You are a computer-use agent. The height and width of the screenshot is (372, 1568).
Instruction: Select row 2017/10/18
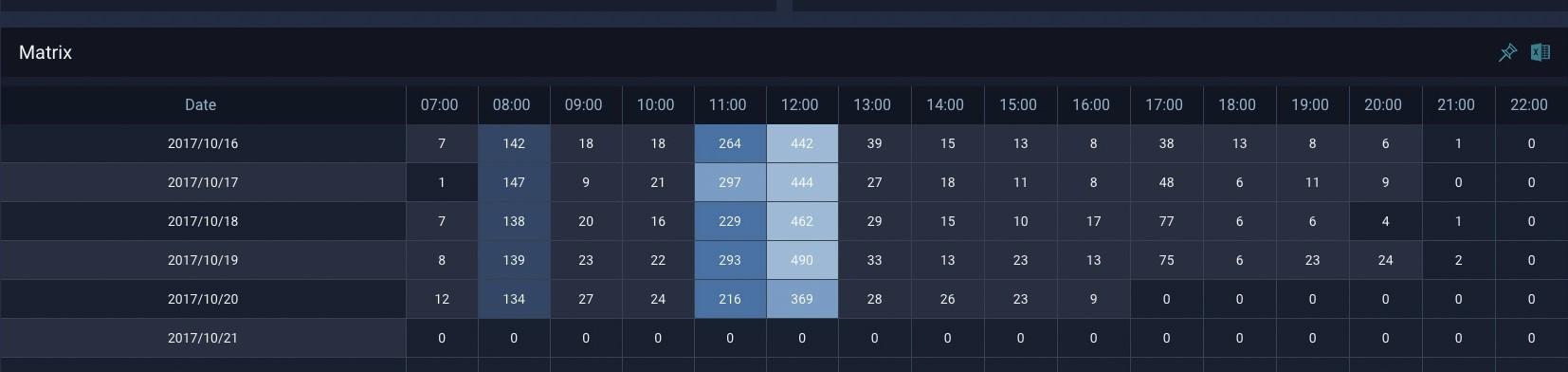point(784,221)
